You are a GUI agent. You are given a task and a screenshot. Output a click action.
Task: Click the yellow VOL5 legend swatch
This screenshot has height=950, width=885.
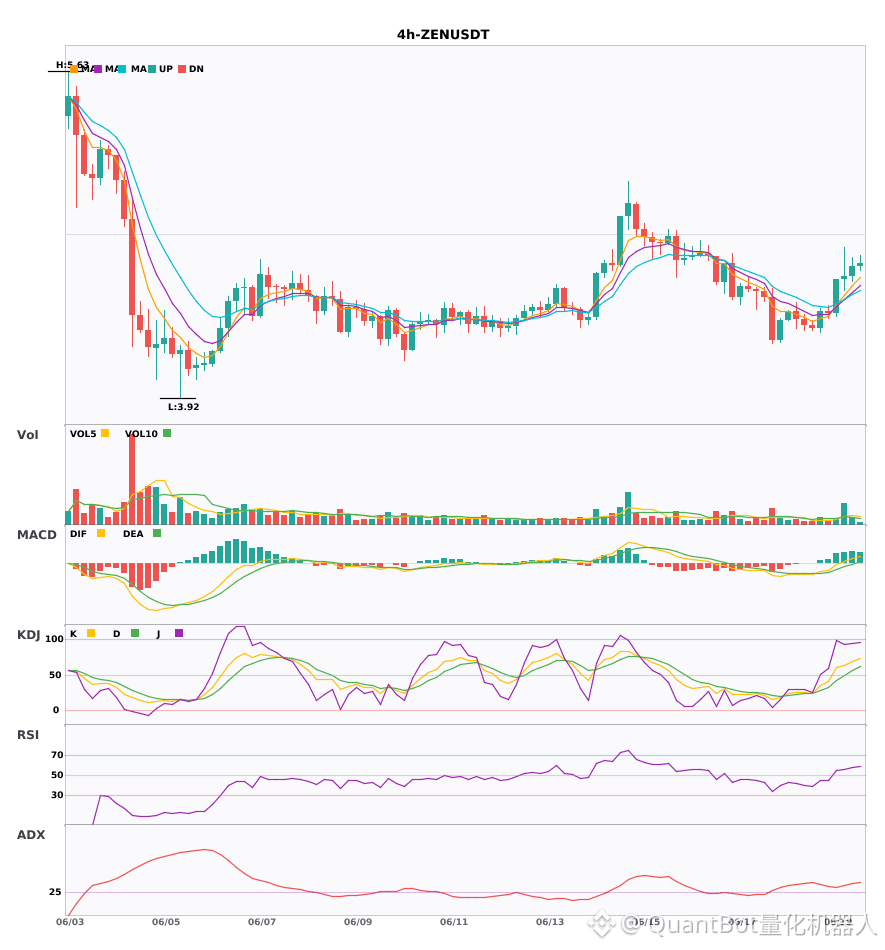tap(105, 433)
